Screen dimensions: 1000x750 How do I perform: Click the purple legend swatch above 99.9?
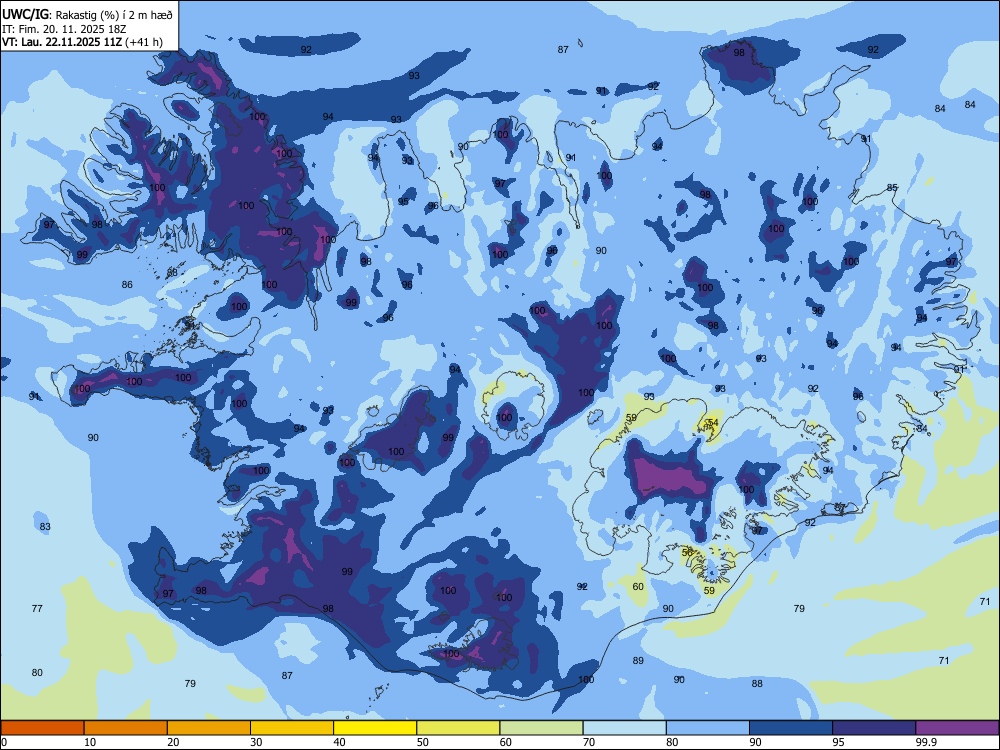[x=957, y=728]
